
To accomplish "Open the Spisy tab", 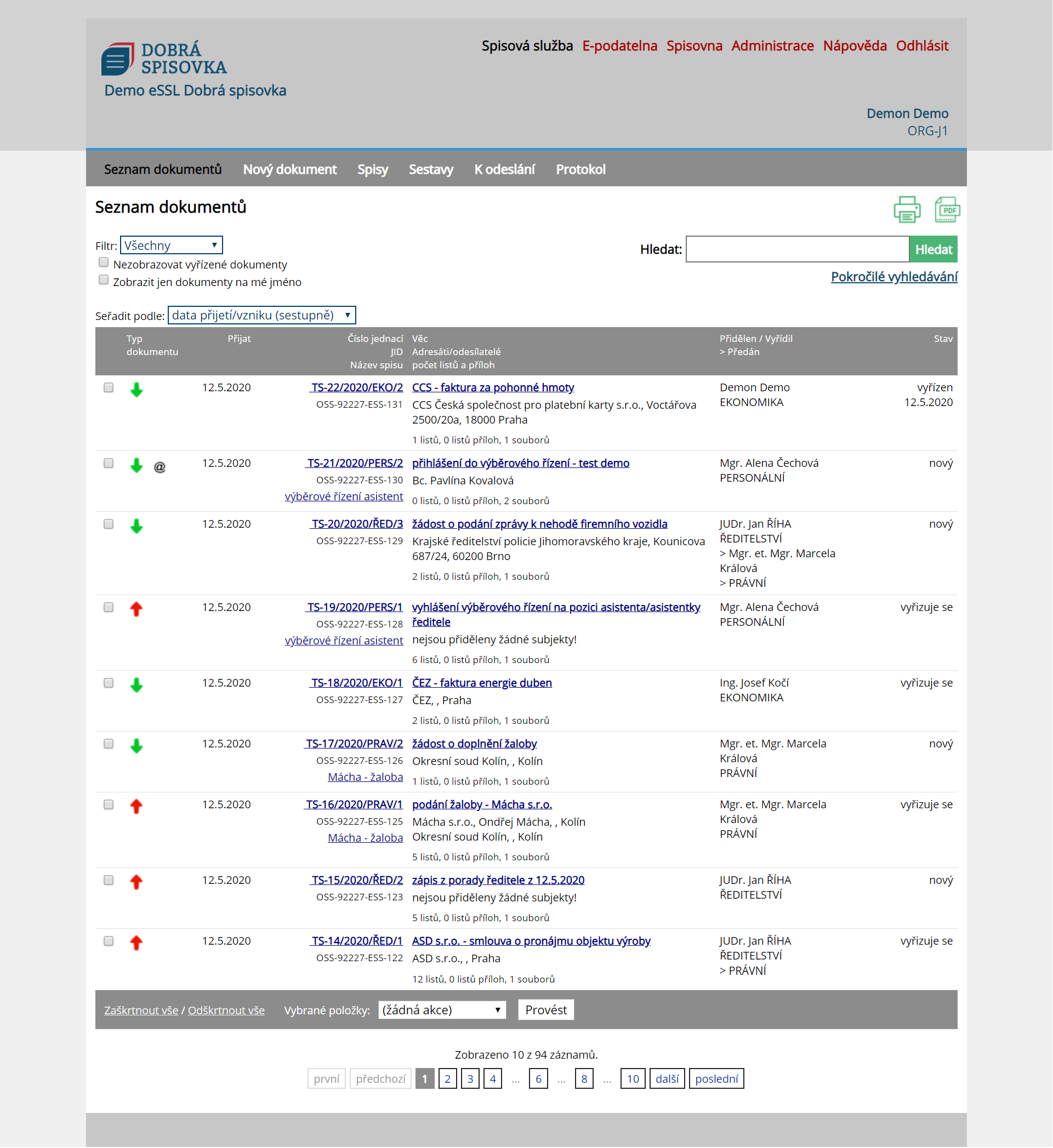I will point(373,170).
